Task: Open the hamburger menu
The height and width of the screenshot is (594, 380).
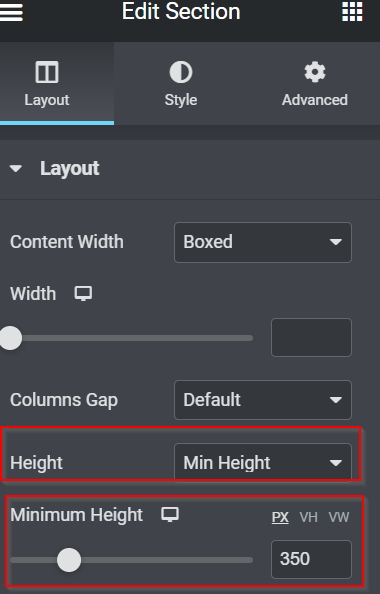Action: (x=11, y=12)
